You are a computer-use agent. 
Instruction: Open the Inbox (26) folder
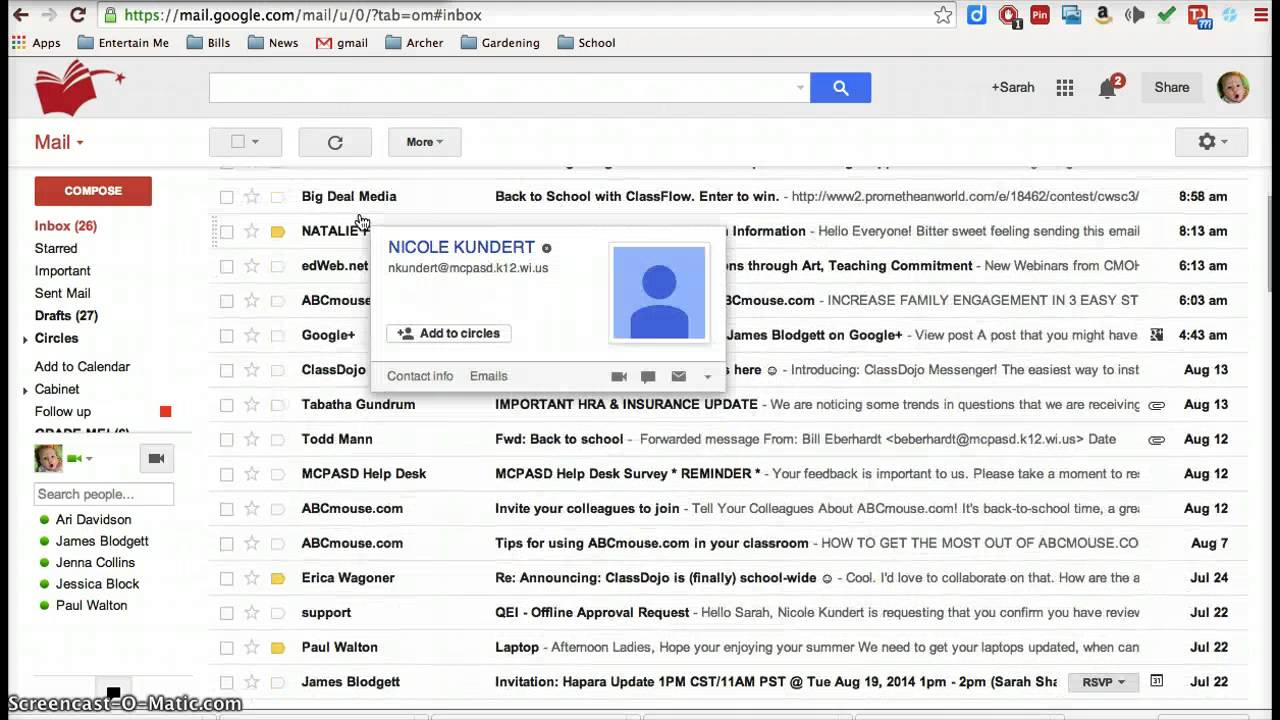[x=65, y=226]
